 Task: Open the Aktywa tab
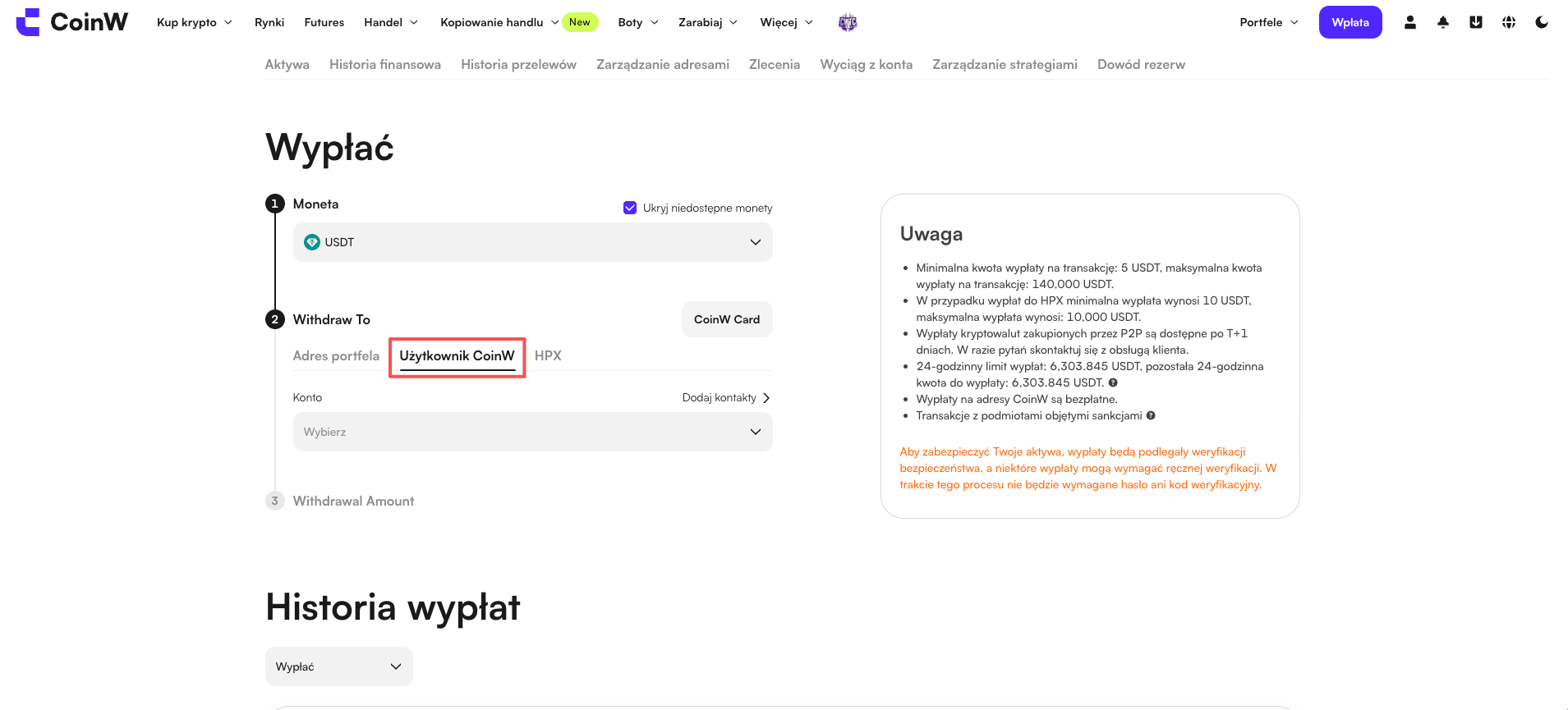coord(287,64)
